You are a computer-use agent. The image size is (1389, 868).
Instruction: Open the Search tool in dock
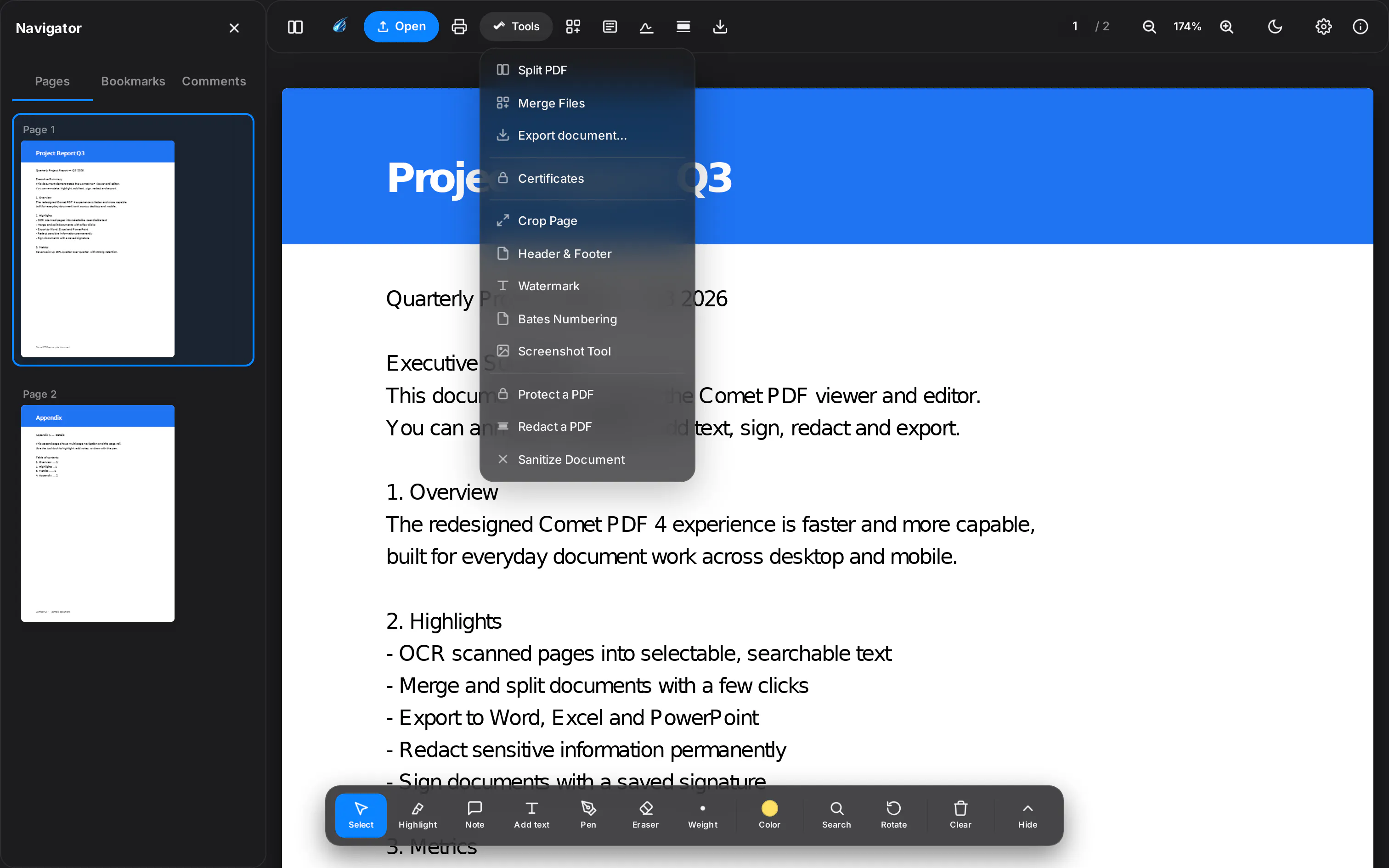836,815
